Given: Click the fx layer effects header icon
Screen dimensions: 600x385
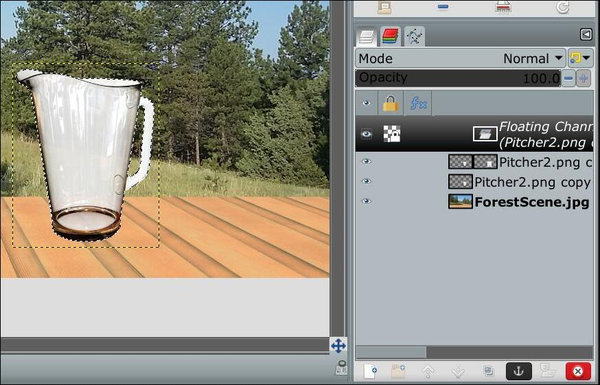Looking at the screenshot, I should (x=418, y=103).
